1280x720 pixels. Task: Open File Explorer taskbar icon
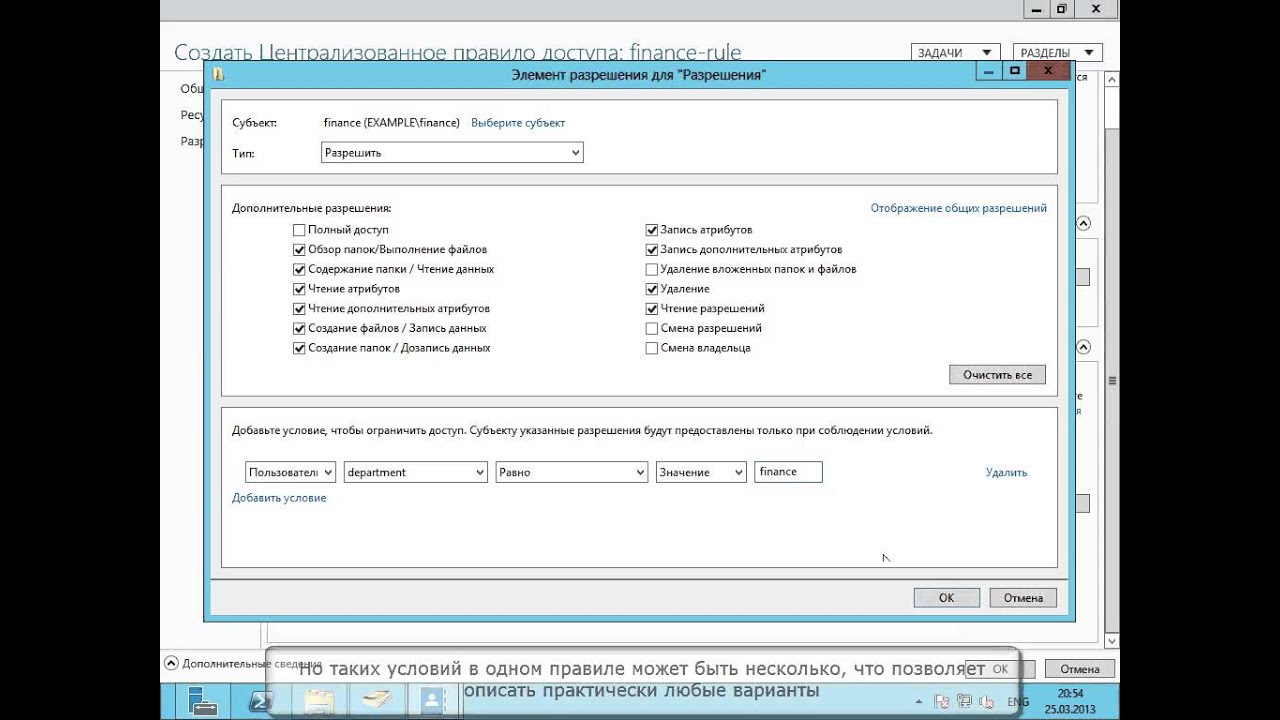click(x=319, y=701)
